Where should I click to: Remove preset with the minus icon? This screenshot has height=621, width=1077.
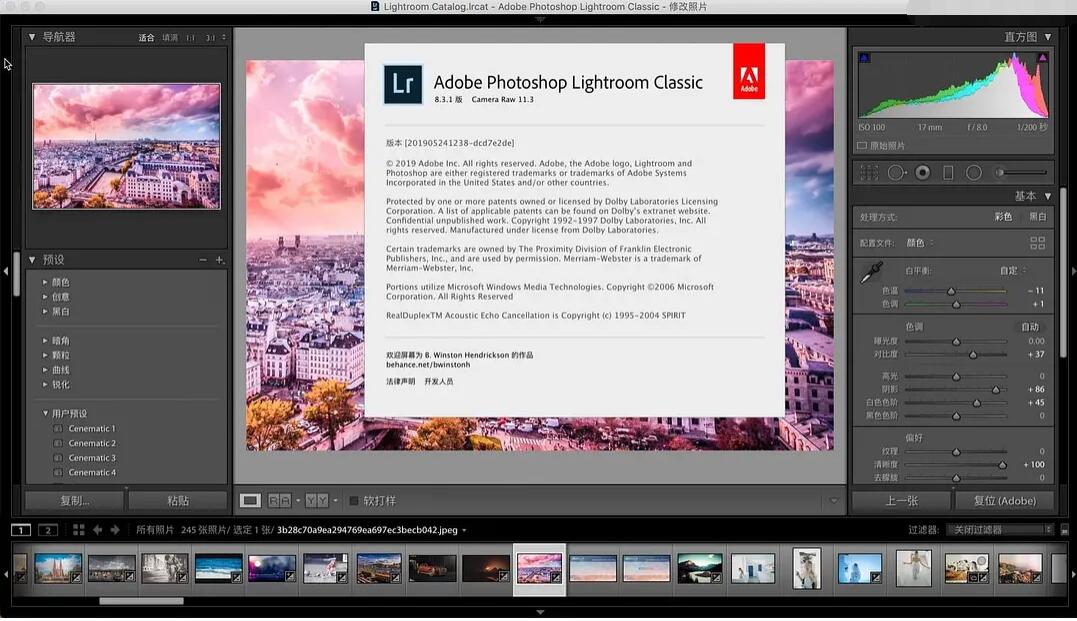point(203,260)
